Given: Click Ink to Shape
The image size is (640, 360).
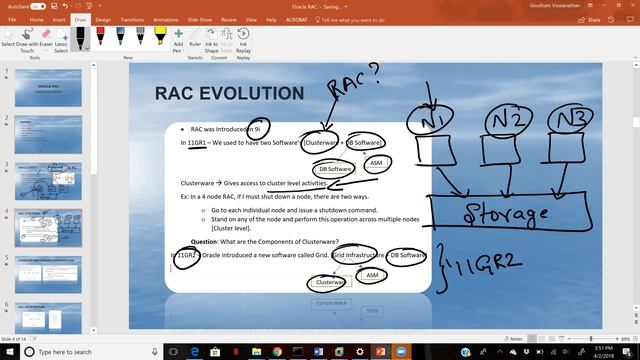Looking at the screenshot, I should point(211,41).
